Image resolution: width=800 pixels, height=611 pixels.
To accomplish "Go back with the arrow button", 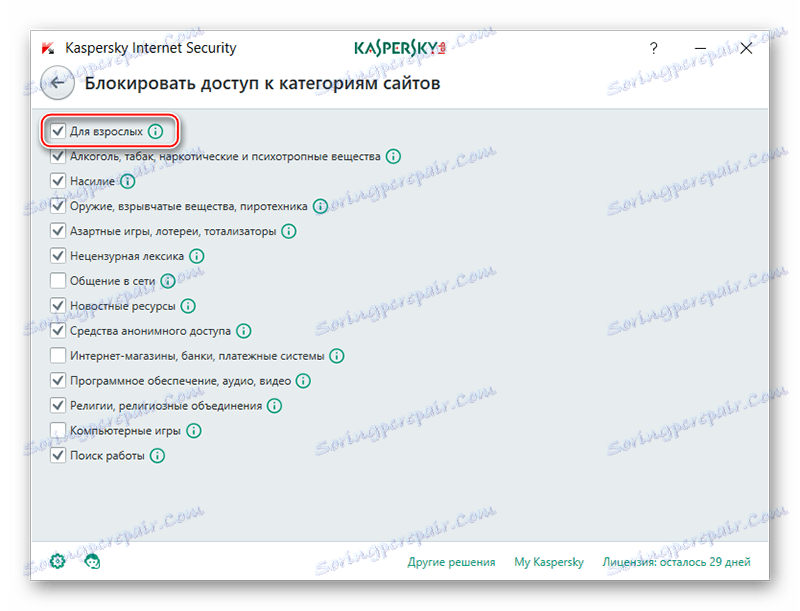I will pyautogui.click(x=58, y=83).
